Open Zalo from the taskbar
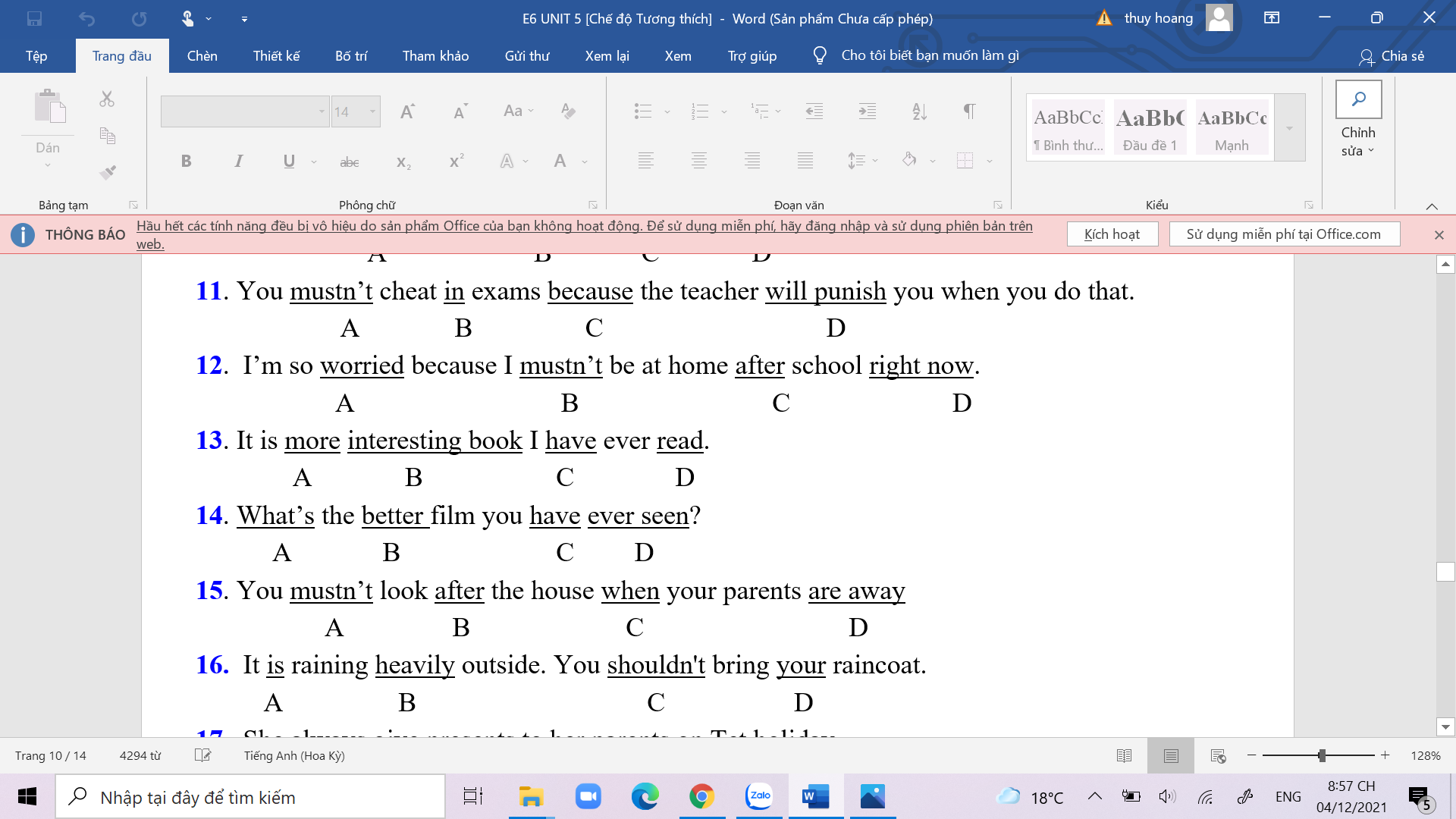The width and height of the screenshot is (1456, 819). tap(759, 797)
